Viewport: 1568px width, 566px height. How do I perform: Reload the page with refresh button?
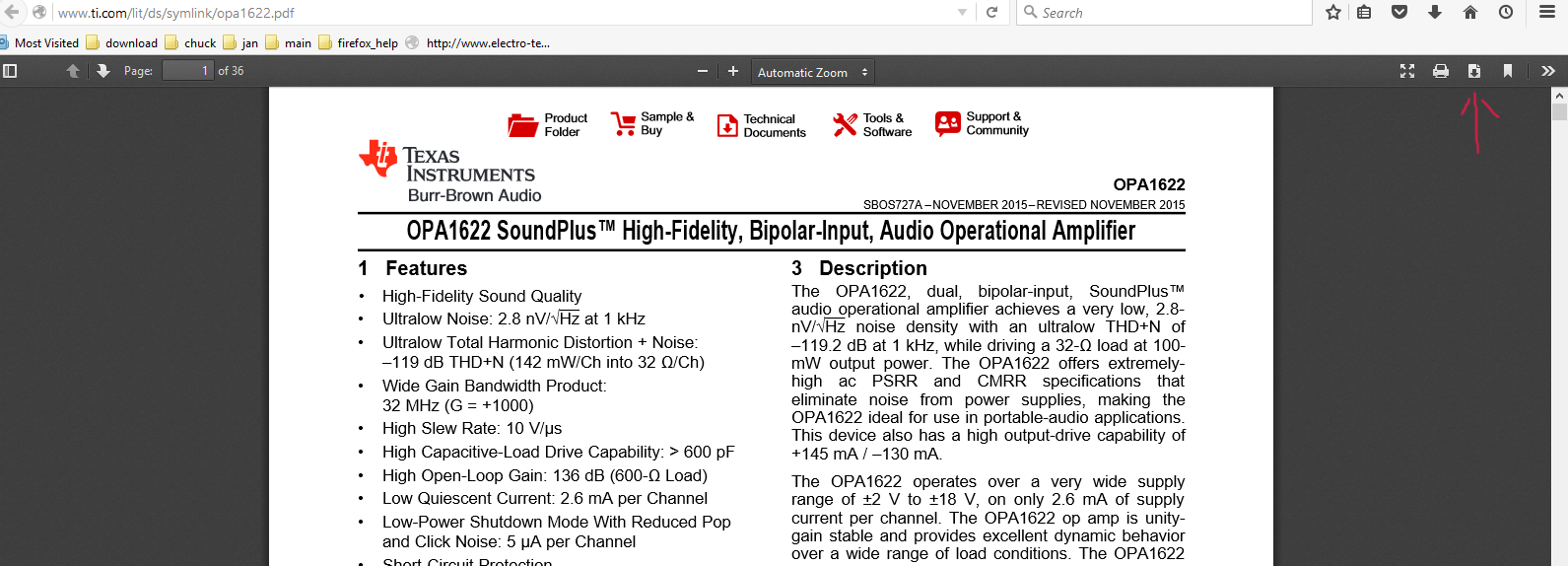coord(992,13)
